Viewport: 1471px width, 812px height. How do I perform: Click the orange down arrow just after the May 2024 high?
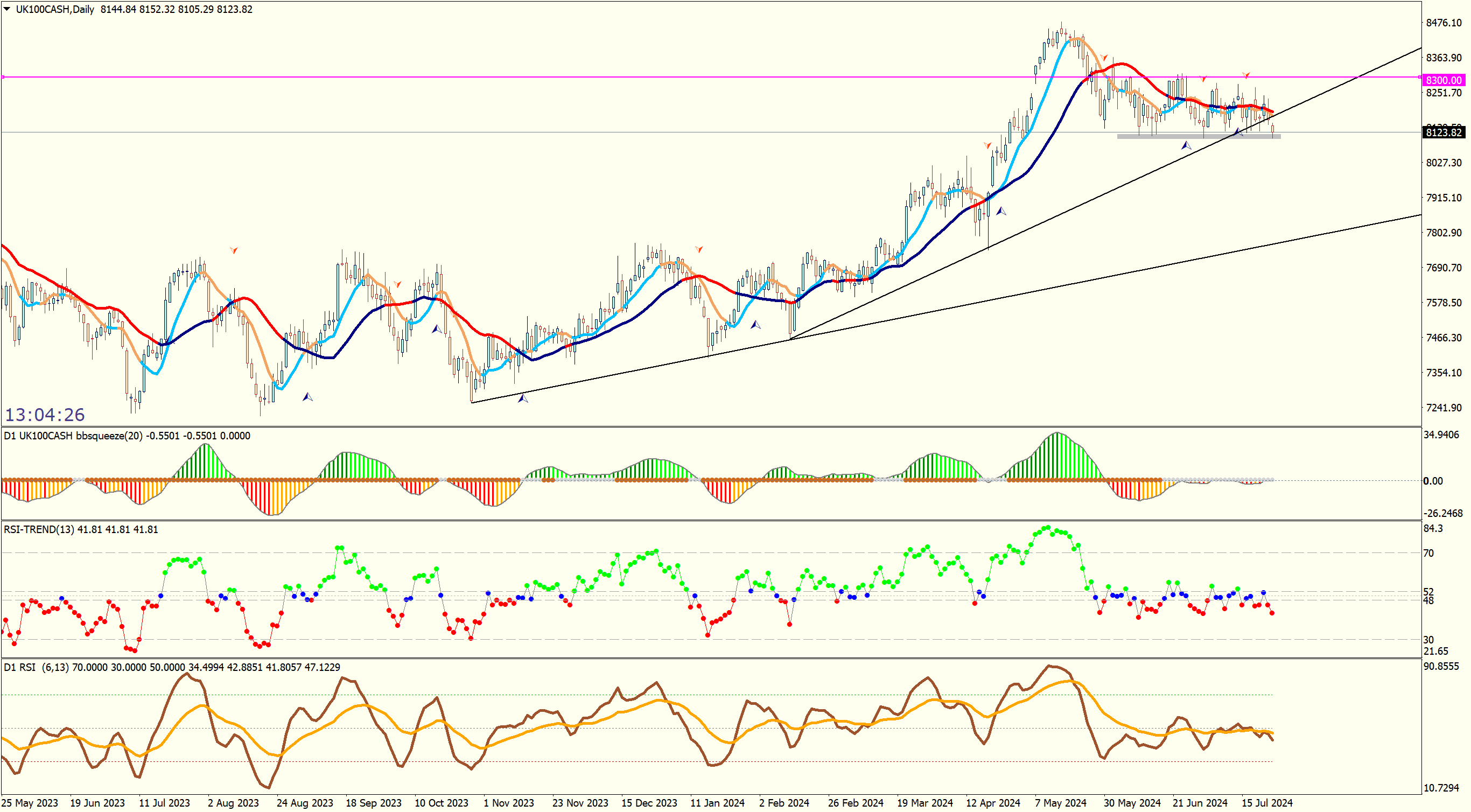1104,58
